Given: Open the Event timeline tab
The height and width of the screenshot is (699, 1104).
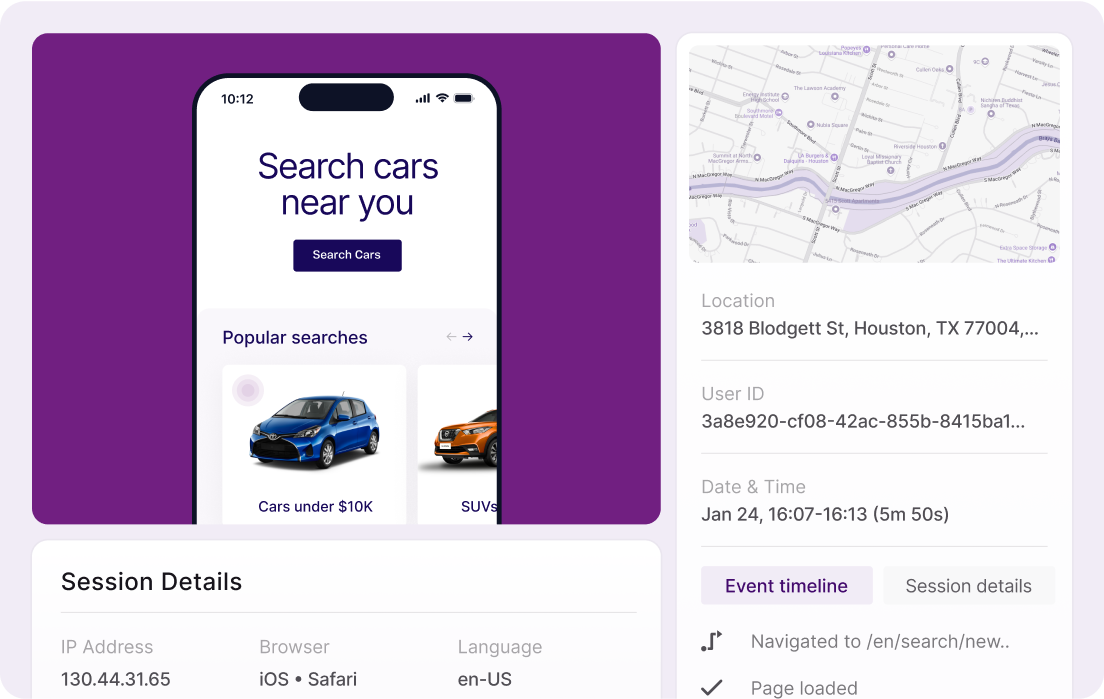Looking at the screenshot, I should (x=786, y=586).
